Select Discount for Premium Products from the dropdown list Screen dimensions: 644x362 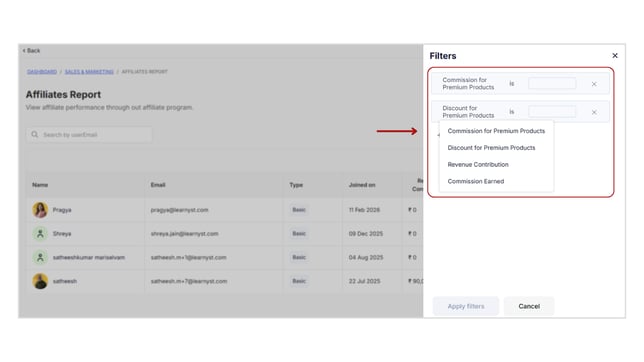491,148
